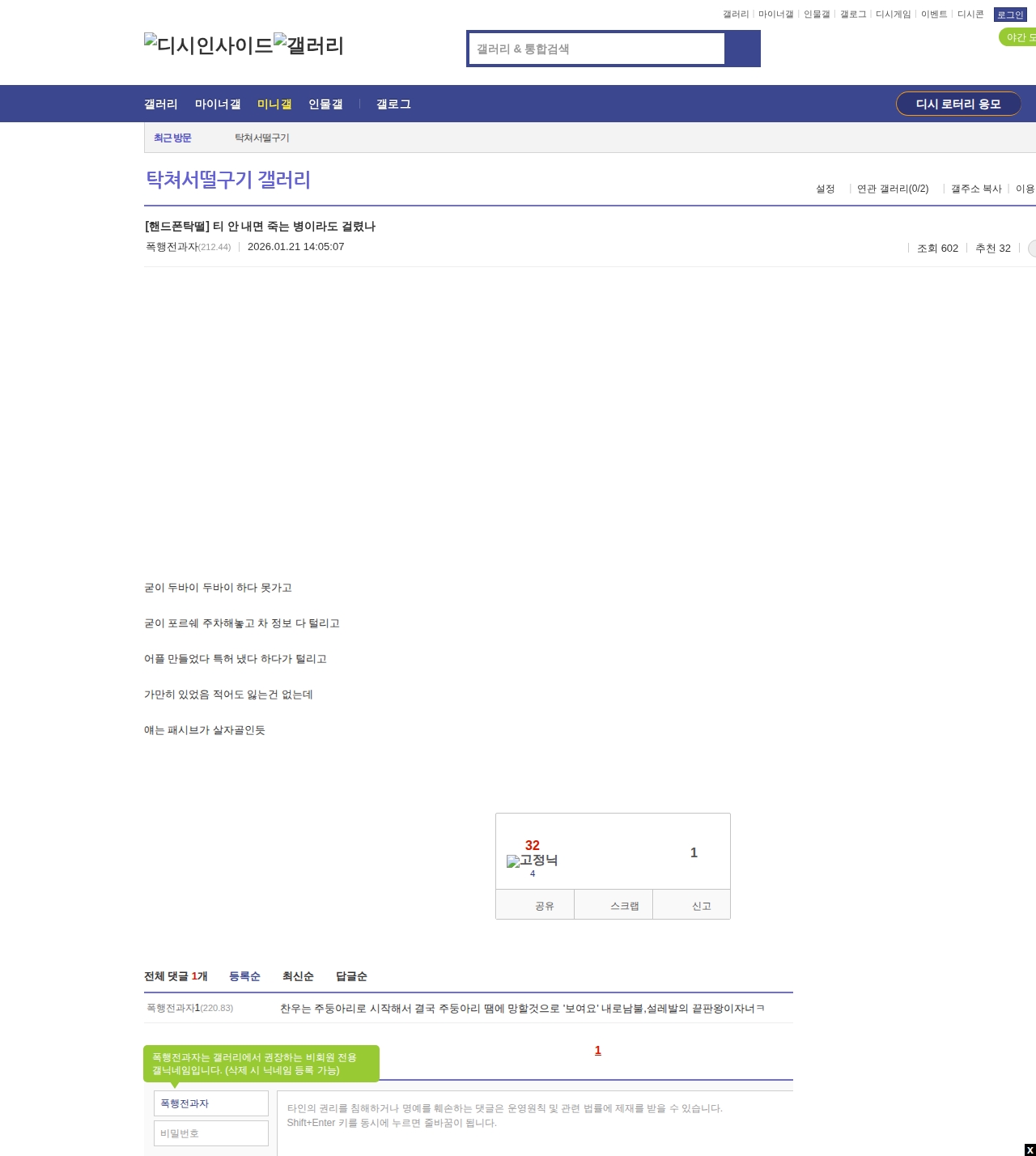The image size is (1036, 1156).
Task: Go to comment page 1
Action: [x=598, y=1050]
